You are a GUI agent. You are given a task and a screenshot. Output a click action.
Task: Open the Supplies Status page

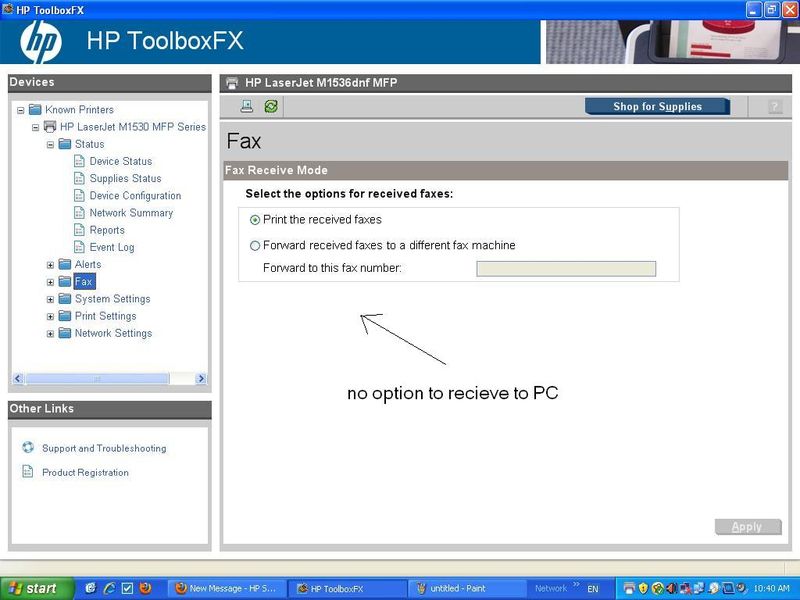[x=126, y=179]
